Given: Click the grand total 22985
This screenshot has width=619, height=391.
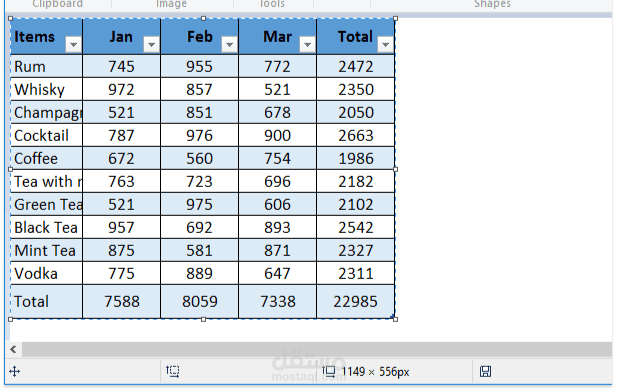Looking at the screenshot, I should click(355, 301).
